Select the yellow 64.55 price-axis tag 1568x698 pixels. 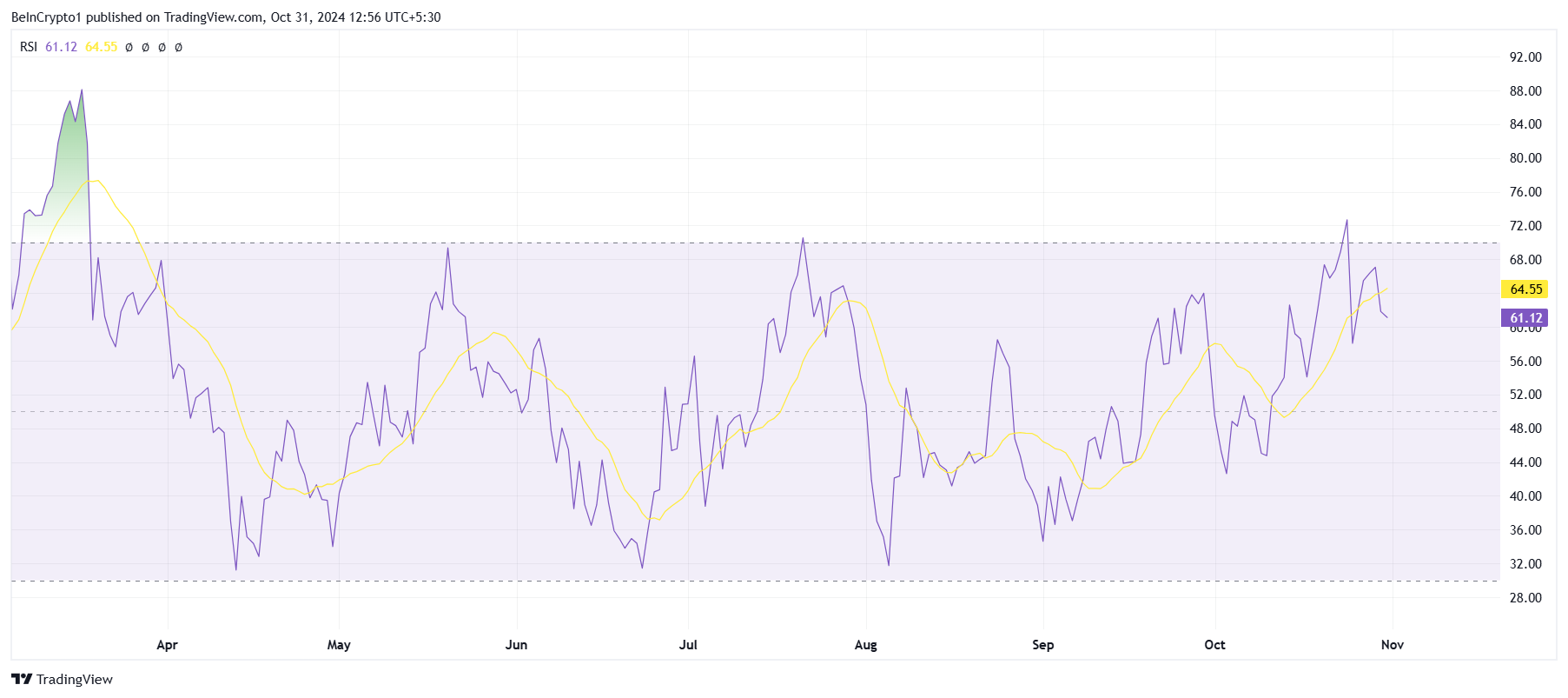coord(1525,289)
